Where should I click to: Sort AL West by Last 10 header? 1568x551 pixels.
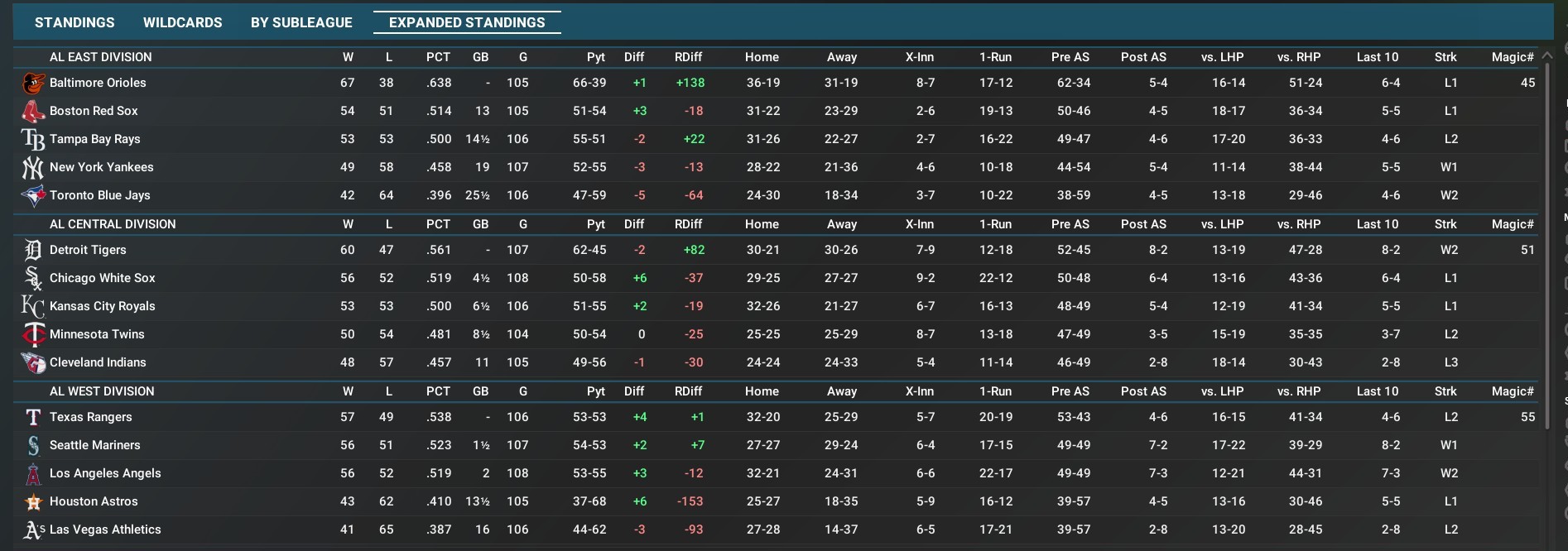(x=1377, y=391)
